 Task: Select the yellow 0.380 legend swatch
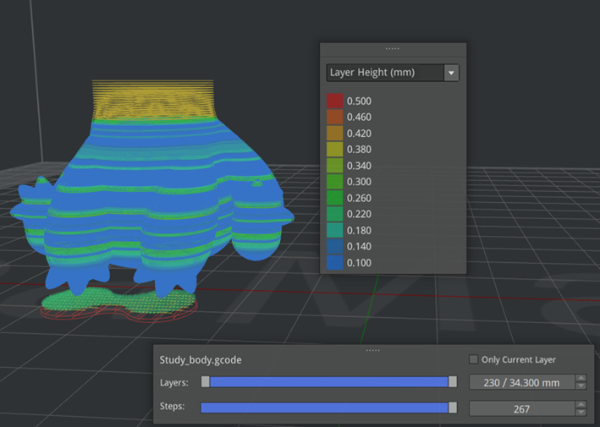click(x=335, y=149)
